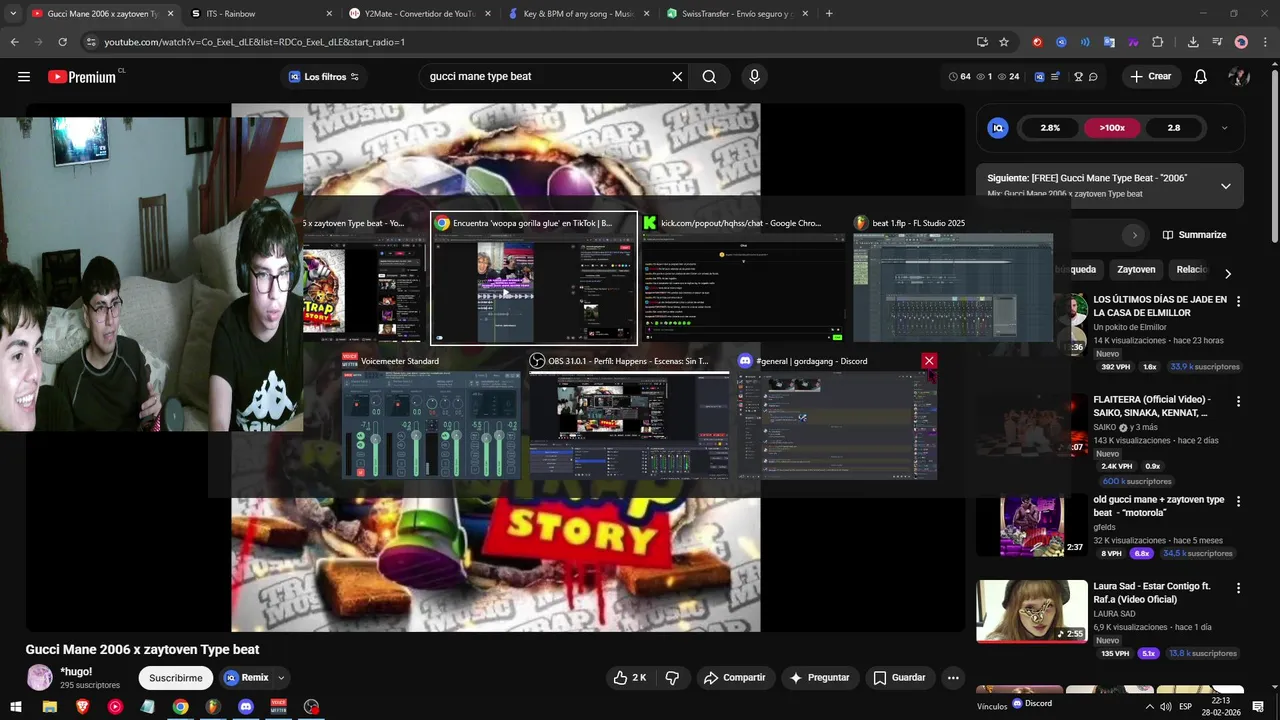Expand the Siguiente mix queue panel
1280x720 pixels.
pos(1226,186)
